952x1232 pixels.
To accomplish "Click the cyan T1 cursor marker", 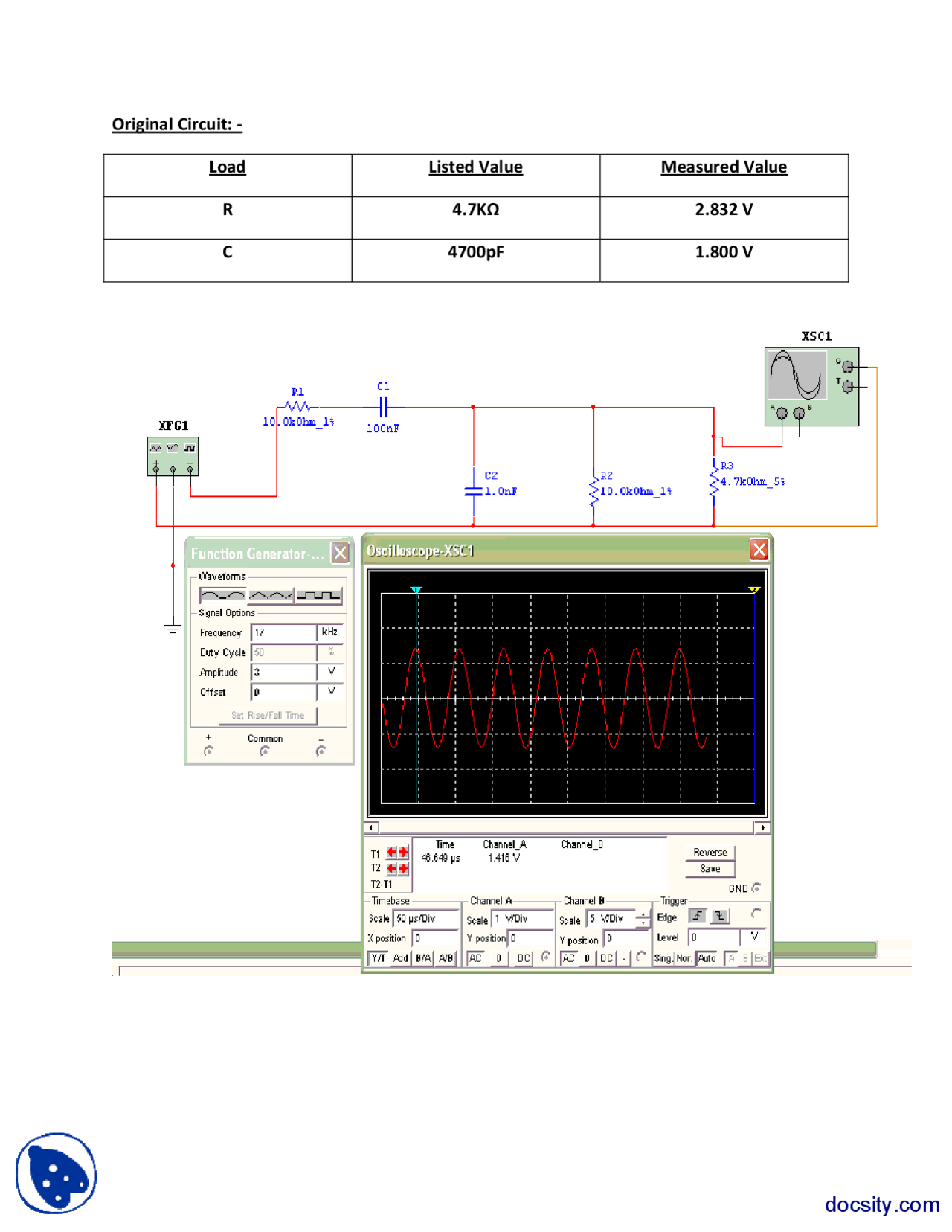I will (416, 590).
